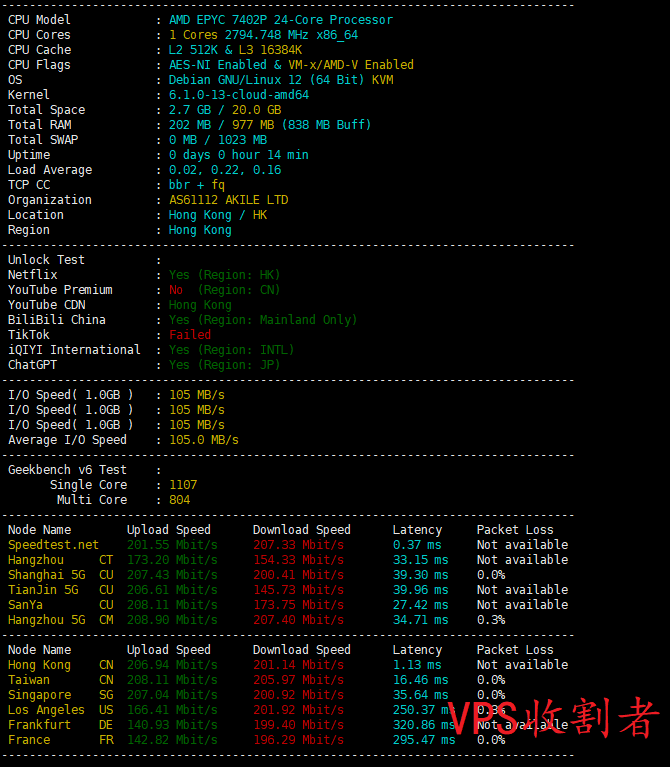Click the Average I/O Speed 105.0 MB/s value
This screenshot has height=767, width=670.
click(x=204, y=440)
